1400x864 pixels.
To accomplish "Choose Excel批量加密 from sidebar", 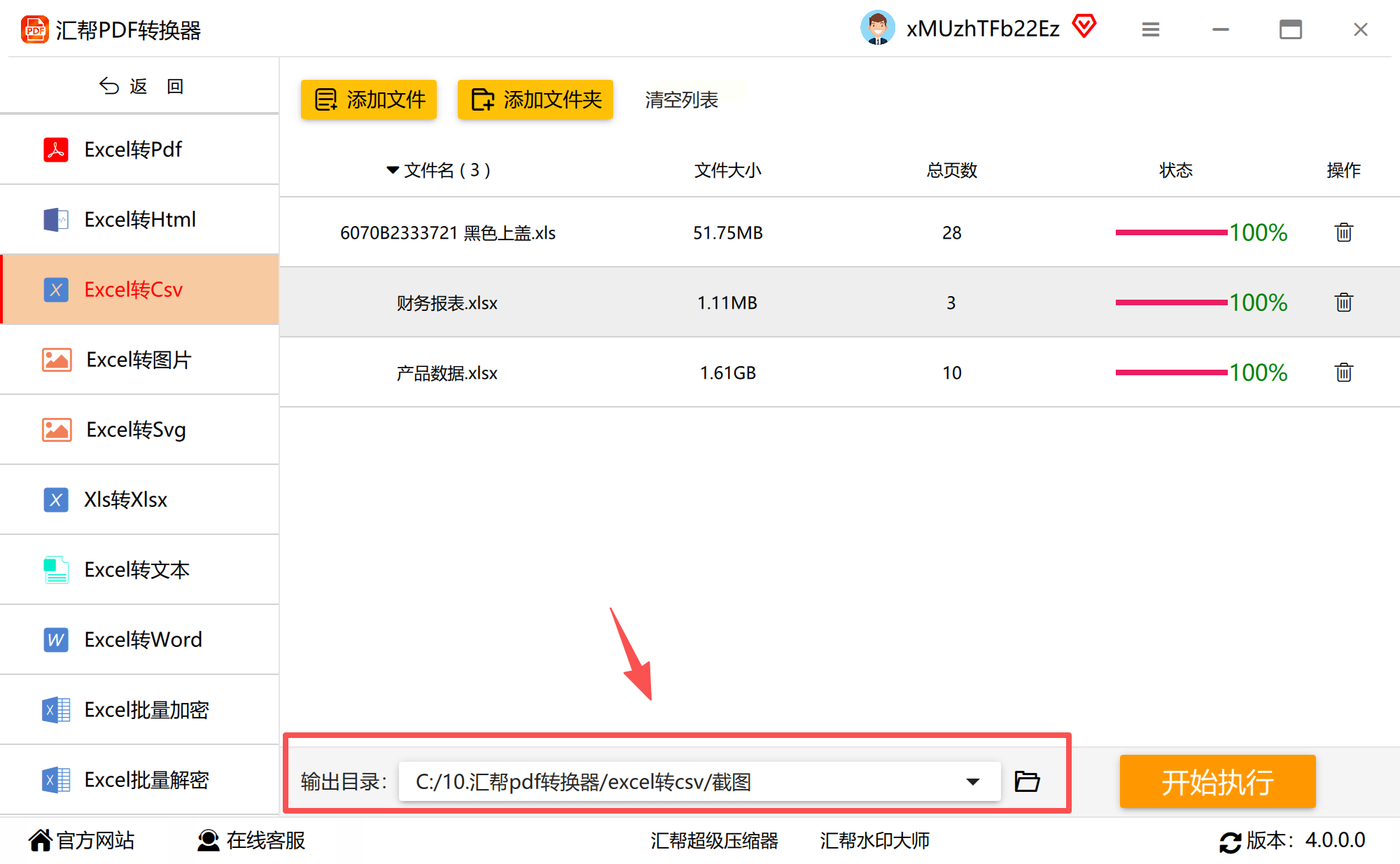I will 146,709.
